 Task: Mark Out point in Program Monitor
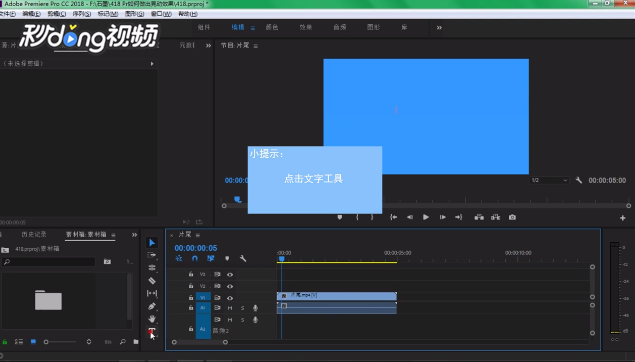(x=372, y=217)
